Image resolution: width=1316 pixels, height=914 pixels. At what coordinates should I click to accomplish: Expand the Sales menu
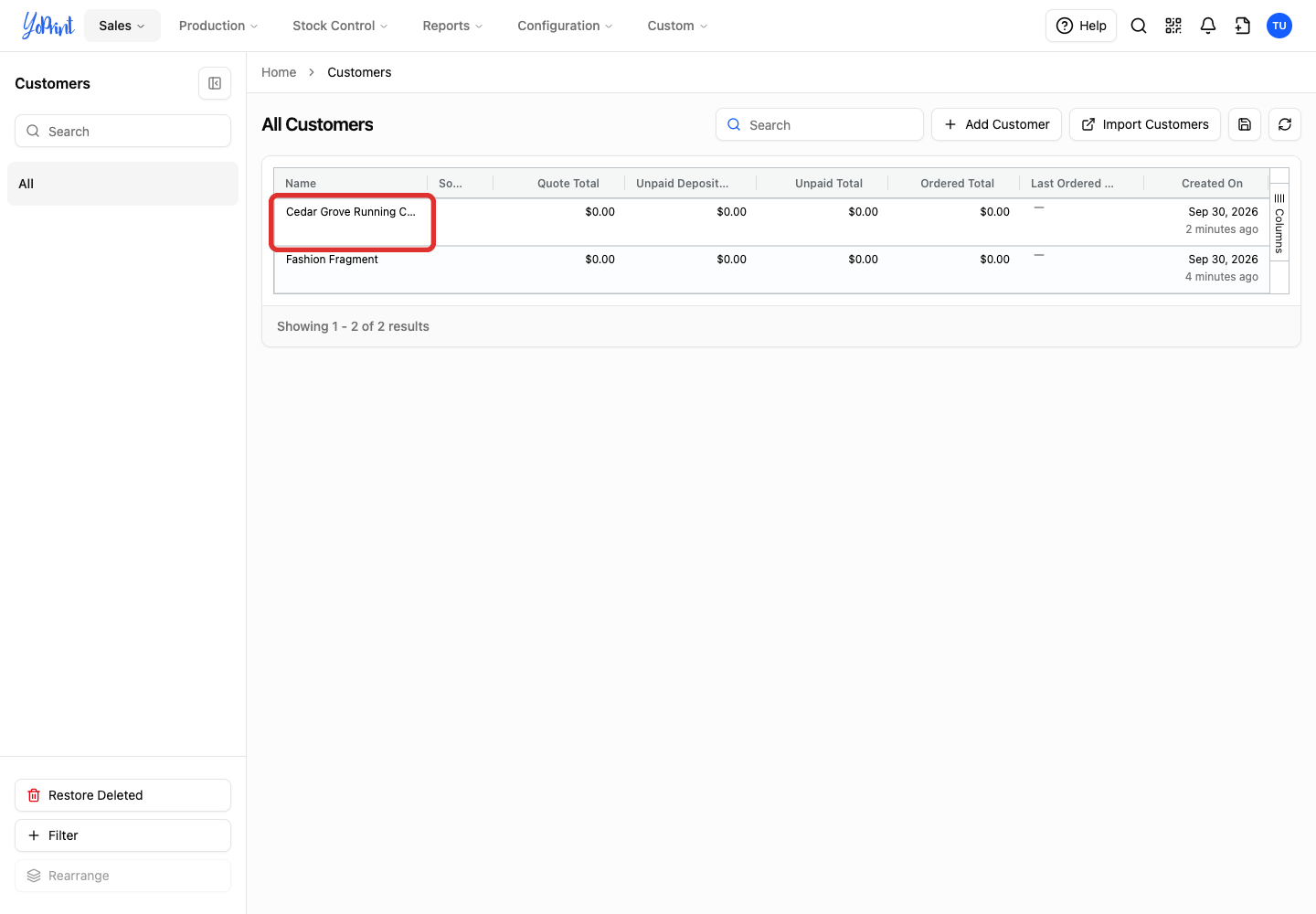122,26
